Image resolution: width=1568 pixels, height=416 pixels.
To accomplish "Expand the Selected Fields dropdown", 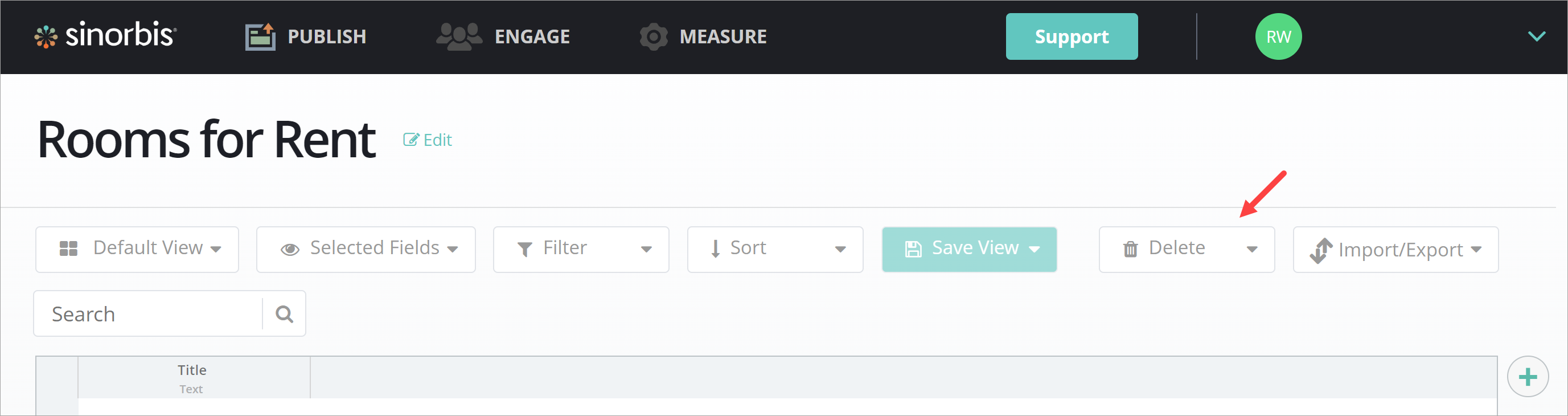I will (x=366, y=249).
